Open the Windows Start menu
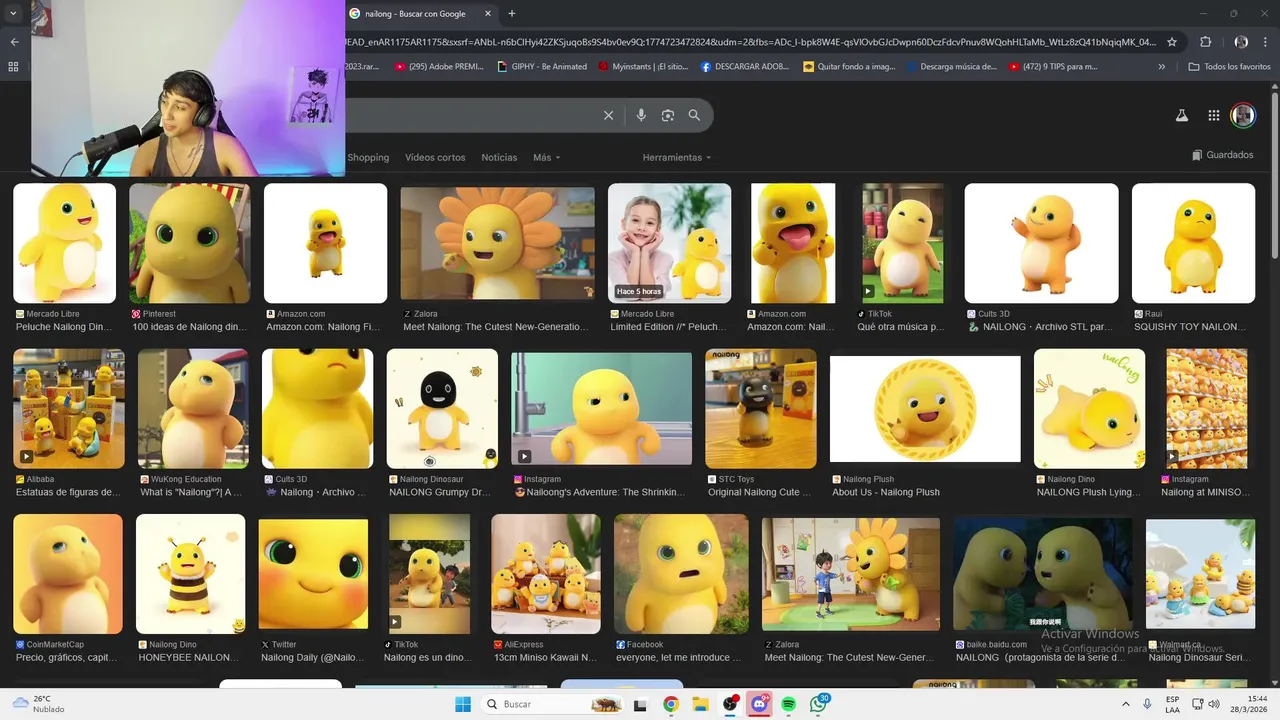Image resolution: width=1280 pixels, height=720 pixels. click(x=463, y=704)
